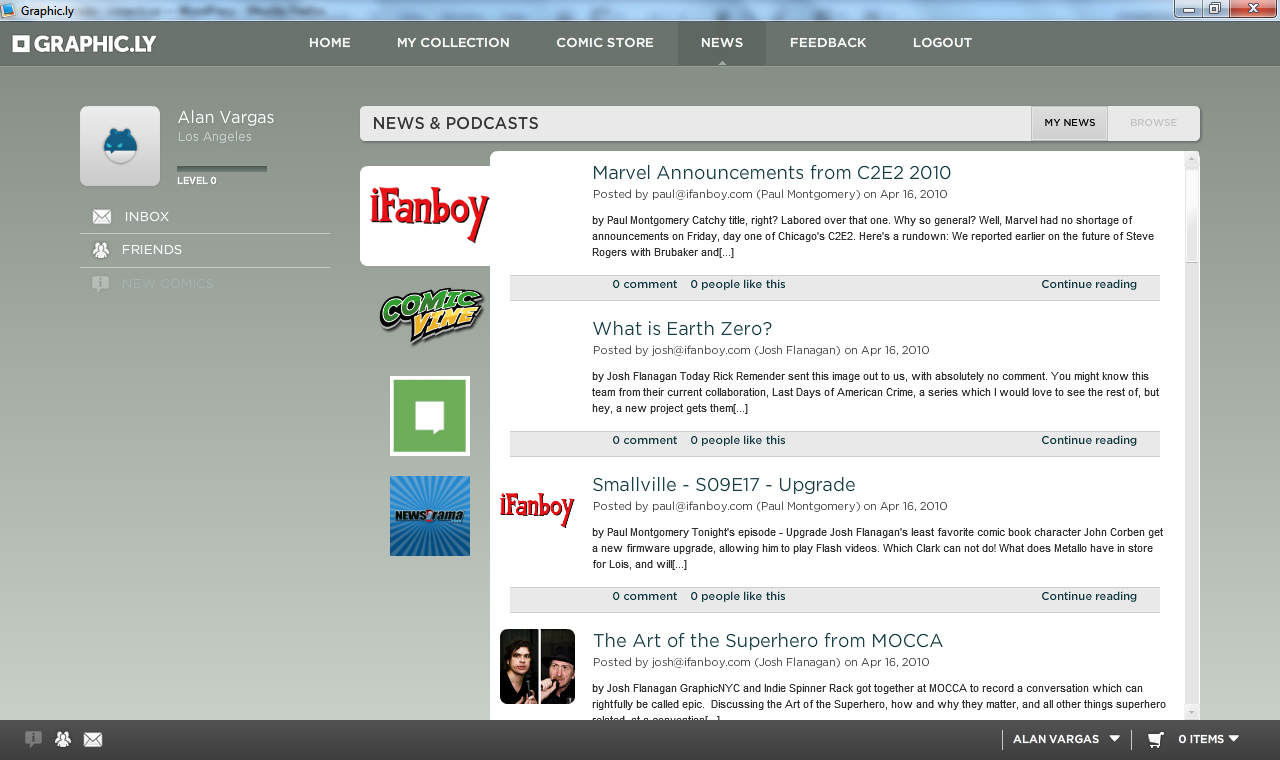Click Continue reading for Earth Zero post

pos(1089,441)
